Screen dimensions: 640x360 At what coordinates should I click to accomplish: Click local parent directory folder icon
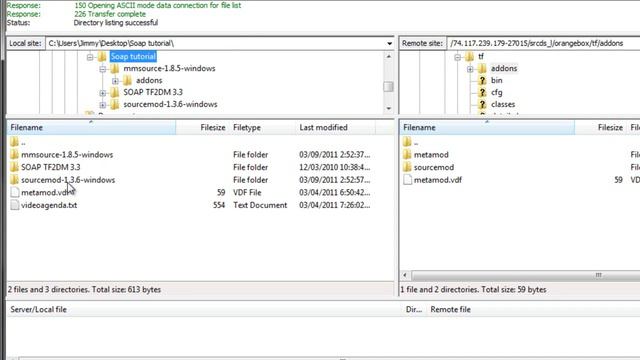tap(14, 142)
